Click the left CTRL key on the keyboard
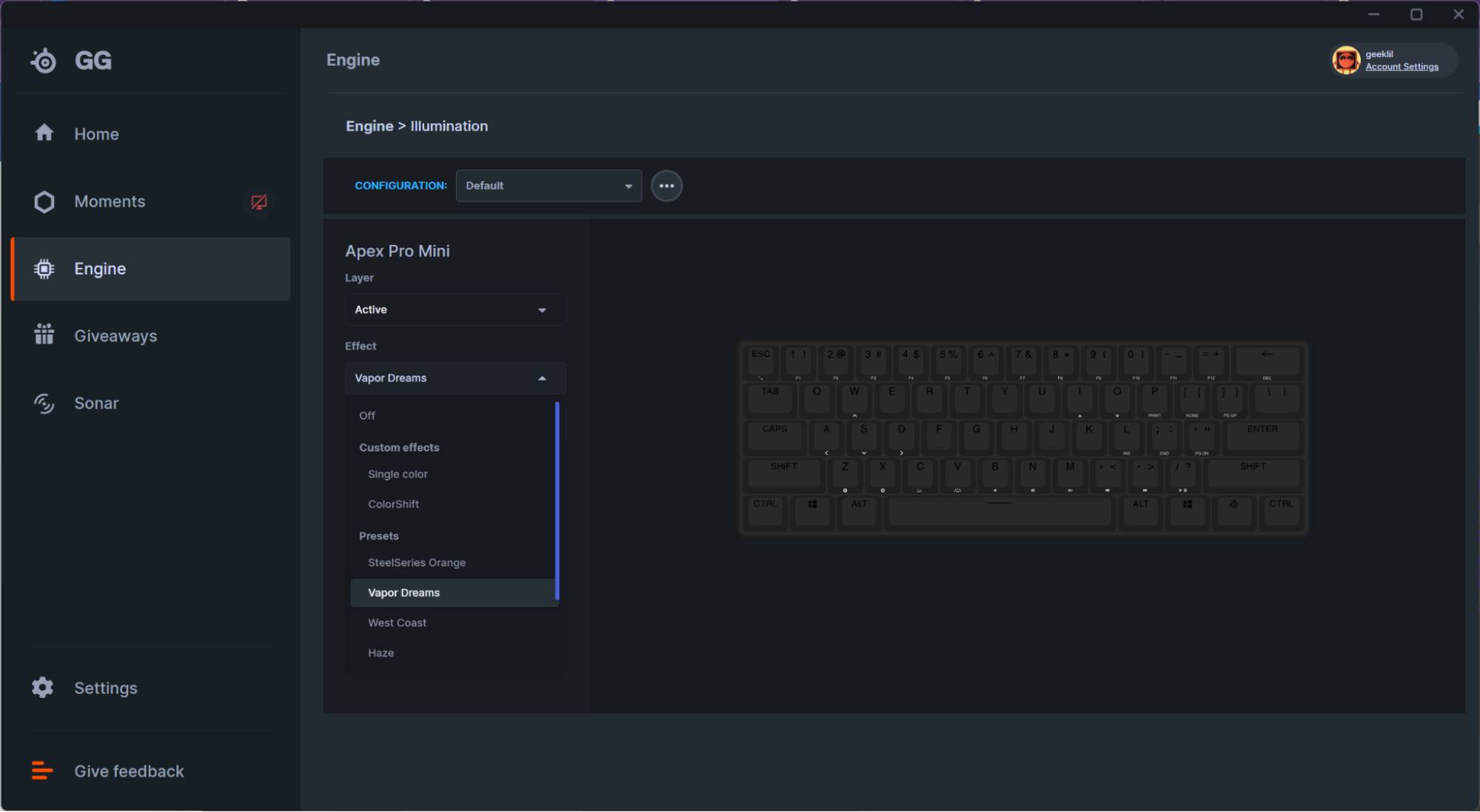This screenshot has height=812, width=1480. [x=765, y=511]
